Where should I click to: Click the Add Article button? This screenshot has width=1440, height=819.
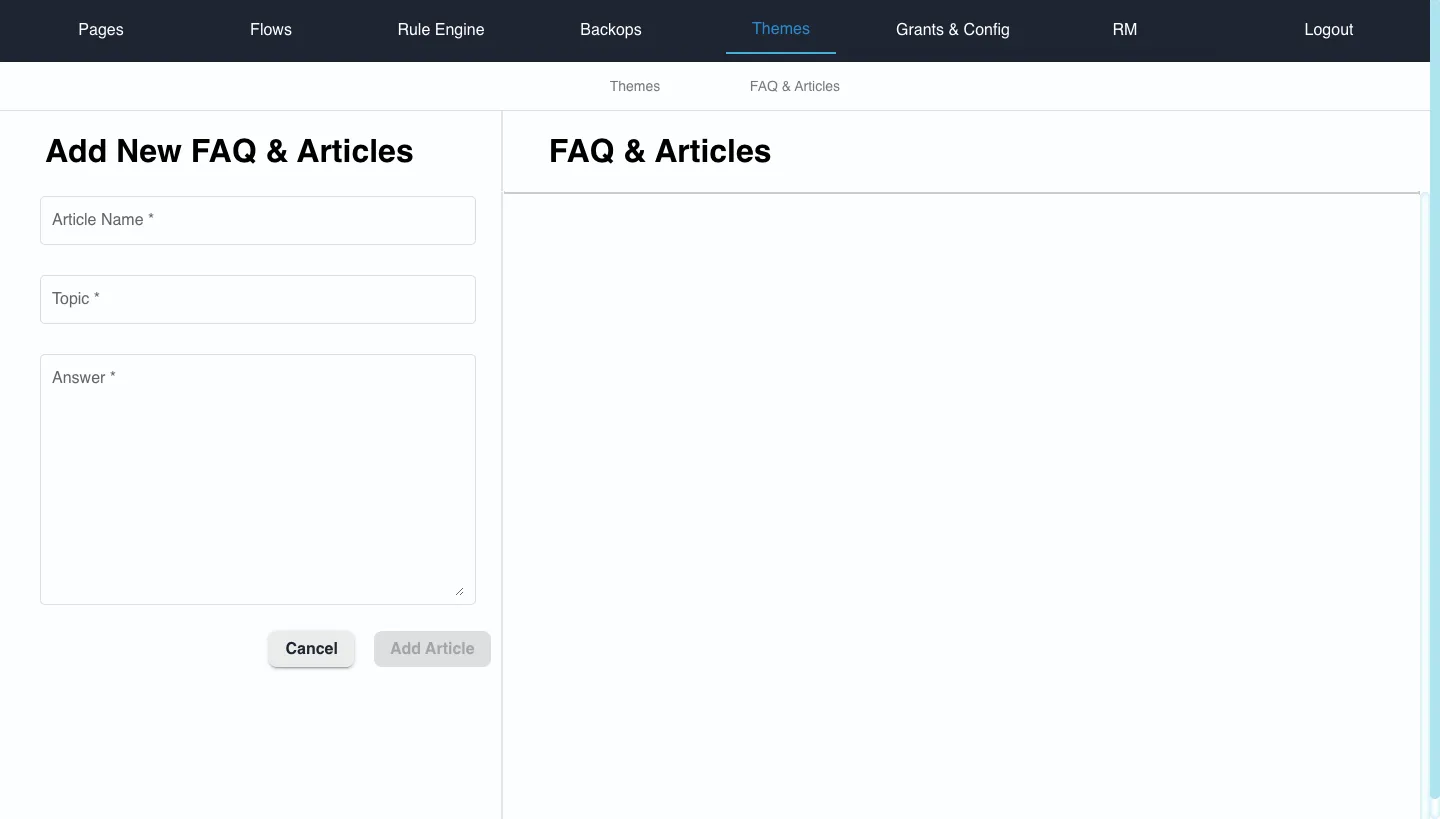[432, 648]
